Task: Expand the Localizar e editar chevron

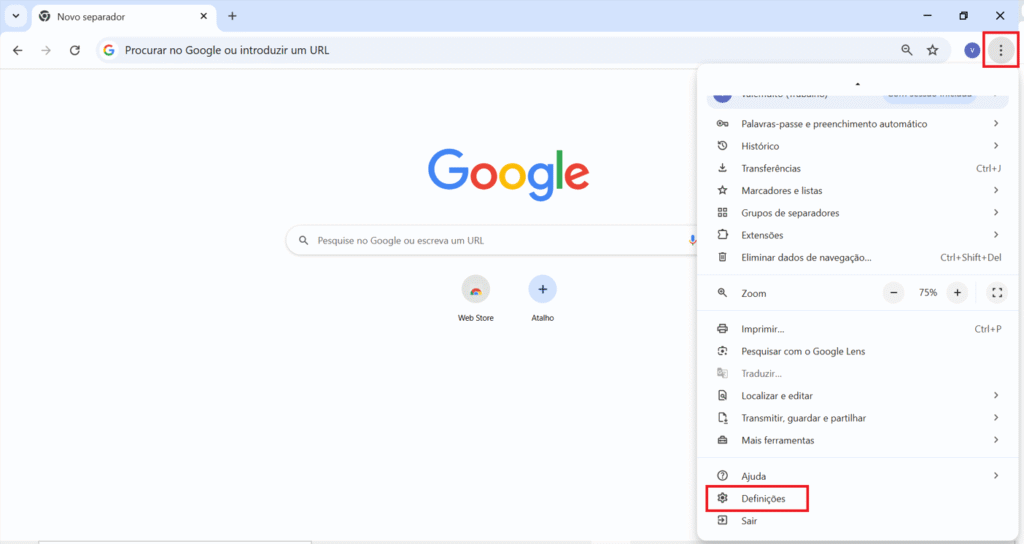Action: coord(996,395)
